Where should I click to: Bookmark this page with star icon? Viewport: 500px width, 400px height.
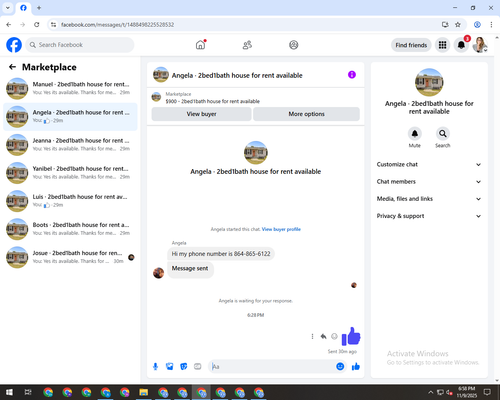(x=458, y=25)
